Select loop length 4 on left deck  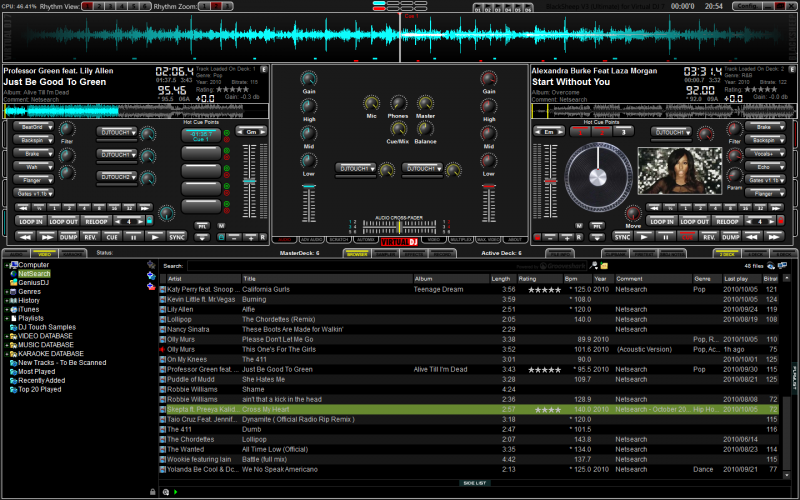pyautogui.click(x=84, y=208)
